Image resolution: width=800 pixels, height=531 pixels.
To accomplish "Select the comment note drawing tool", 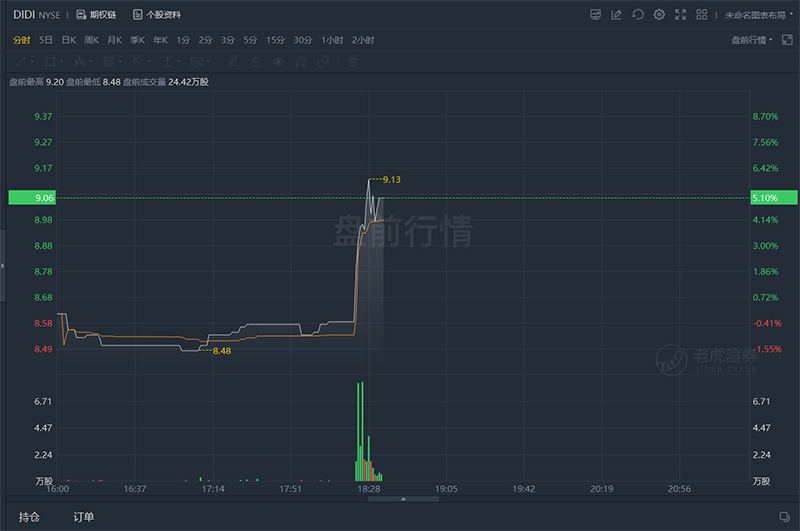I will [199, 62].
